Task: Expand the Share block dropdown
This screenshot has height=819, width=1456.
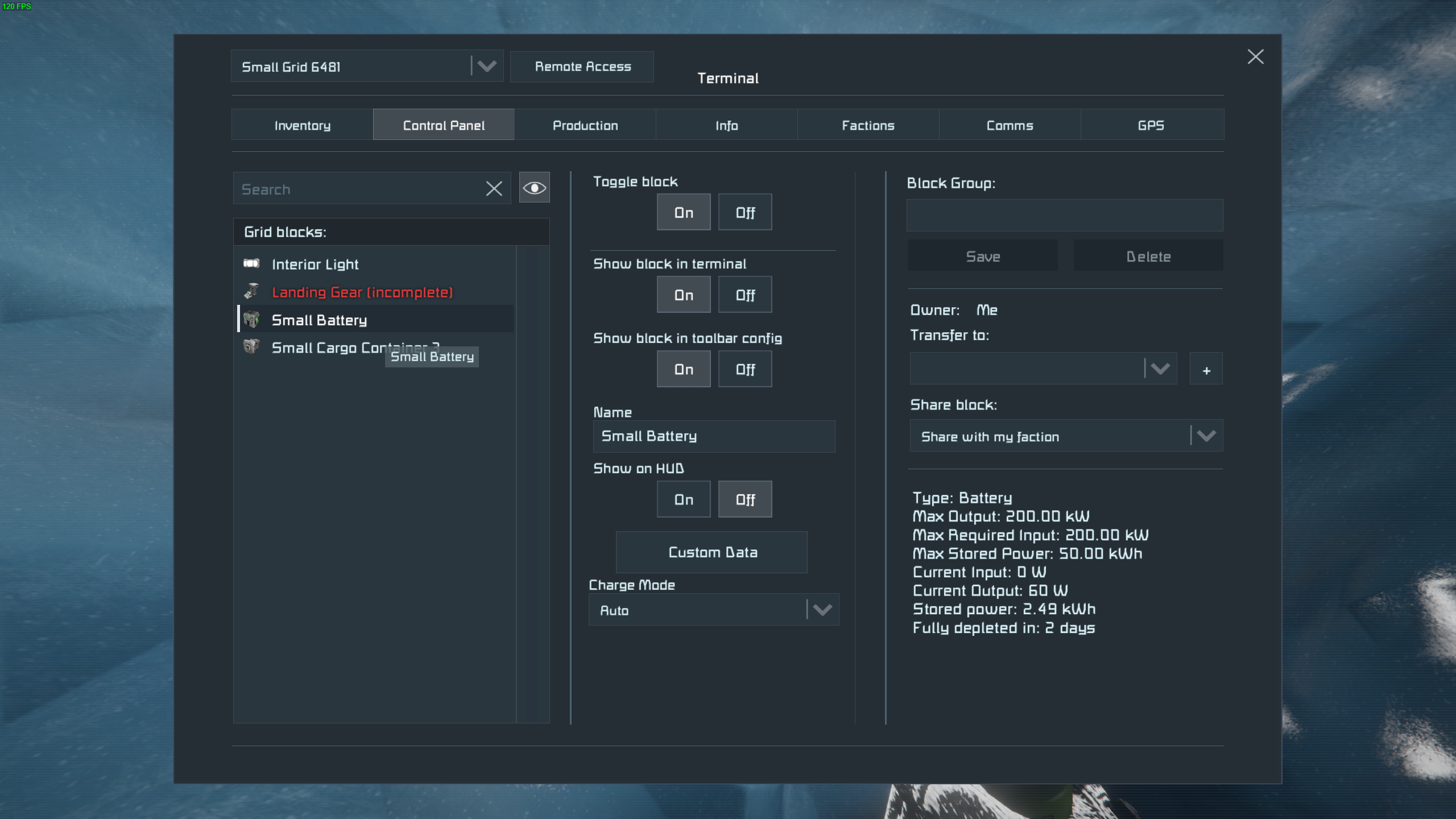Action: click(1066, 436)
